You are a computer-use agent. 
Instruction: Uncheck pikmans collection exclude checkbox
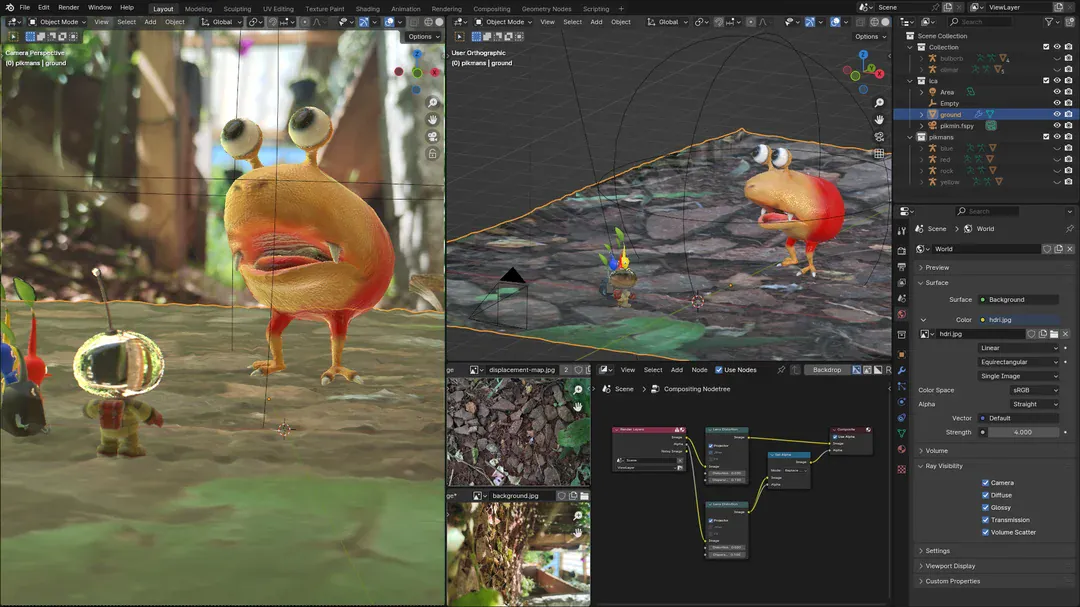coord(1046,137)
